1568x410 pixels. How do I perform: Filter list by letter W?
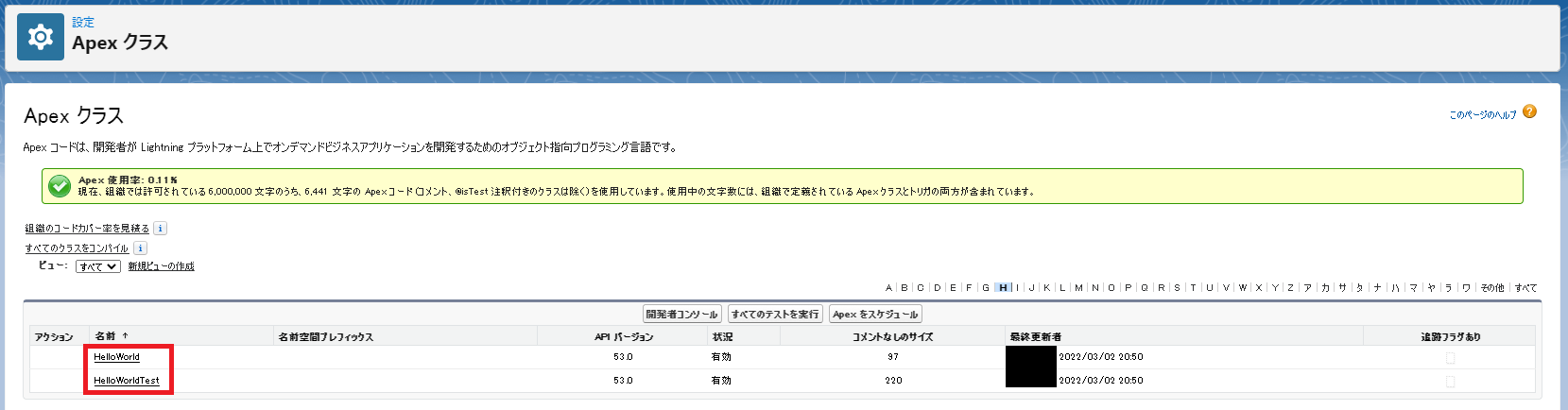click(1243, 288)
